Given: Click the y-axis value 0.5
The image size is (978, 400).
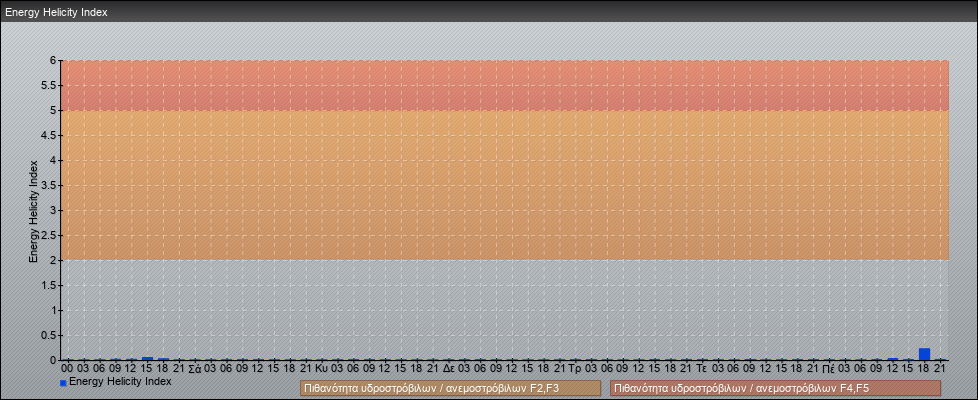Looking at the screenshot, I should pyautogui.click(x=49, y=335).
